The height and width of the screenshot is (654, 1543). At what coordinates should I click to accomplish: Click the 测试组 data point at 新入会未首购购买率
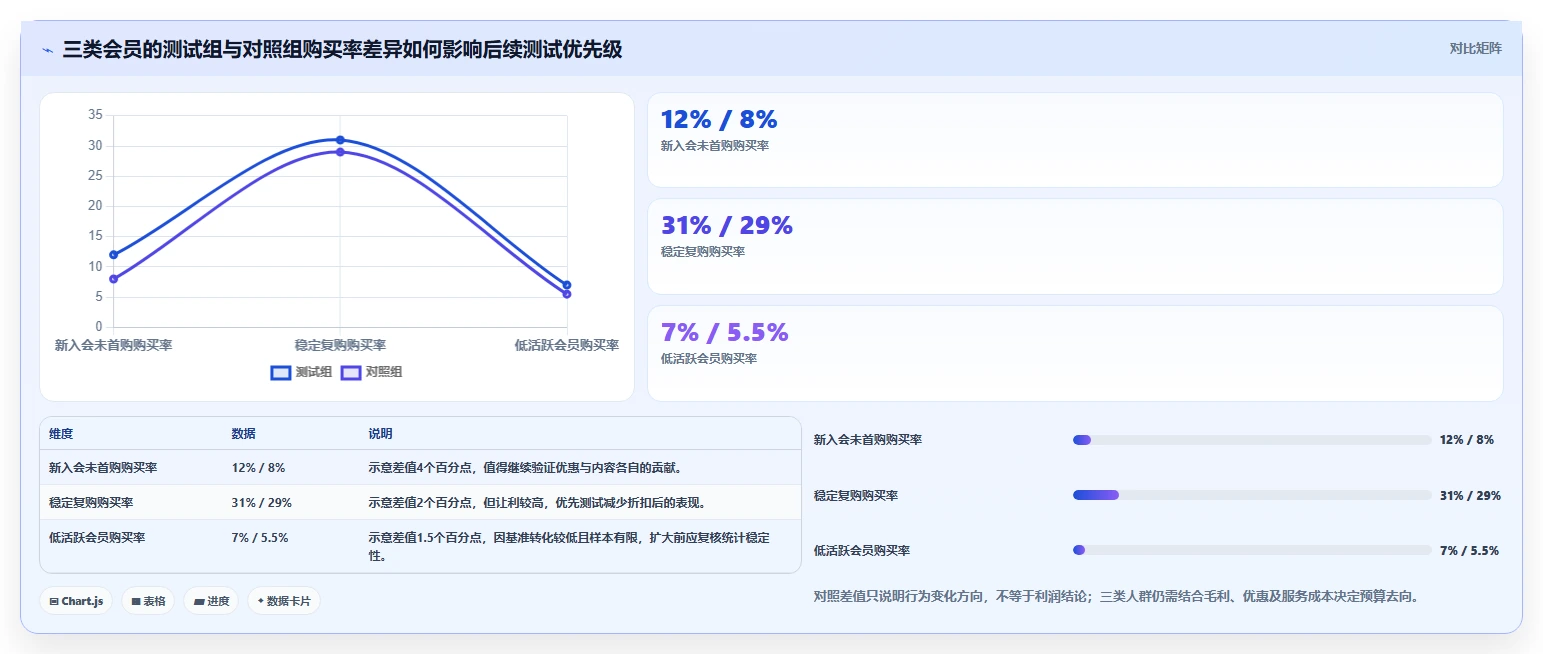click(x=113, y=254)
